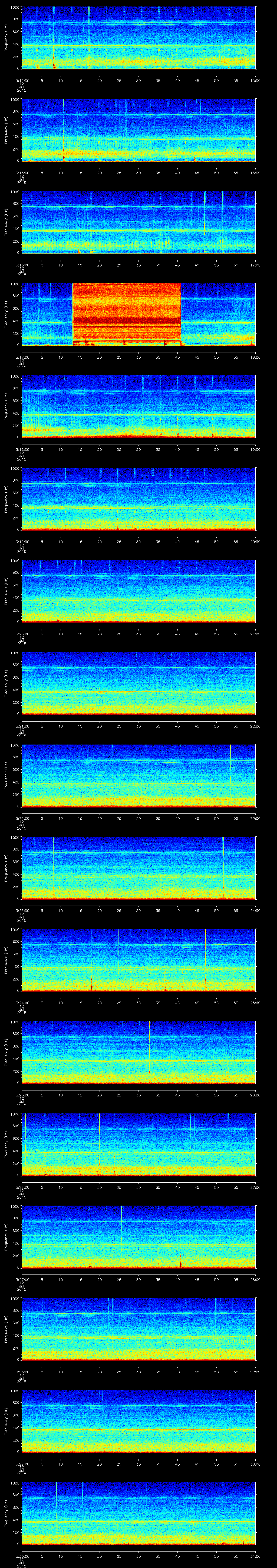Viewport: 277px width, 1568px height.
Task: Click the "3:22:00" start time label
Action: [22, 818]
